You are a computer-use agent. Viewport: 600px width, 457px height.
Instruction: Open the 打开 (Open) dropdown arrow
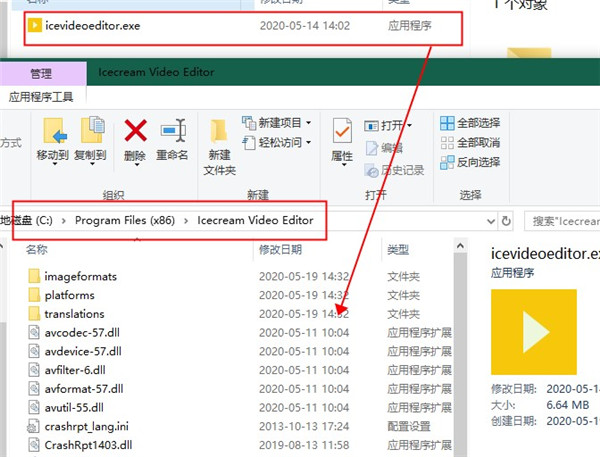click(410, 126)
